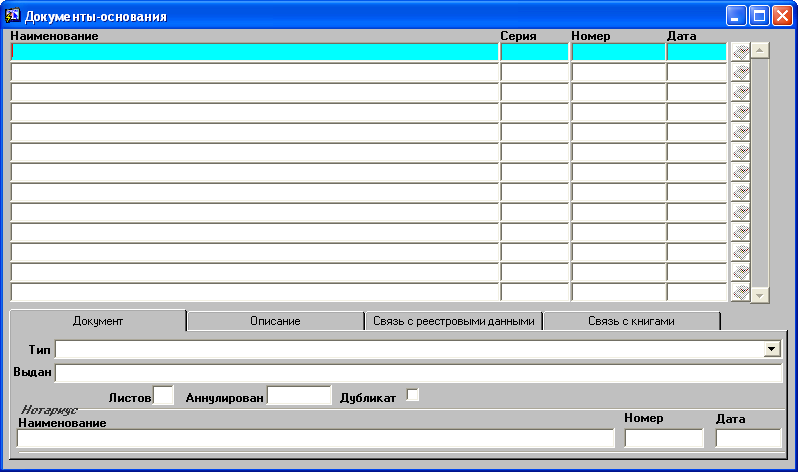
Task: Click inside the Тип combo box field
Action: coord(410,349)
